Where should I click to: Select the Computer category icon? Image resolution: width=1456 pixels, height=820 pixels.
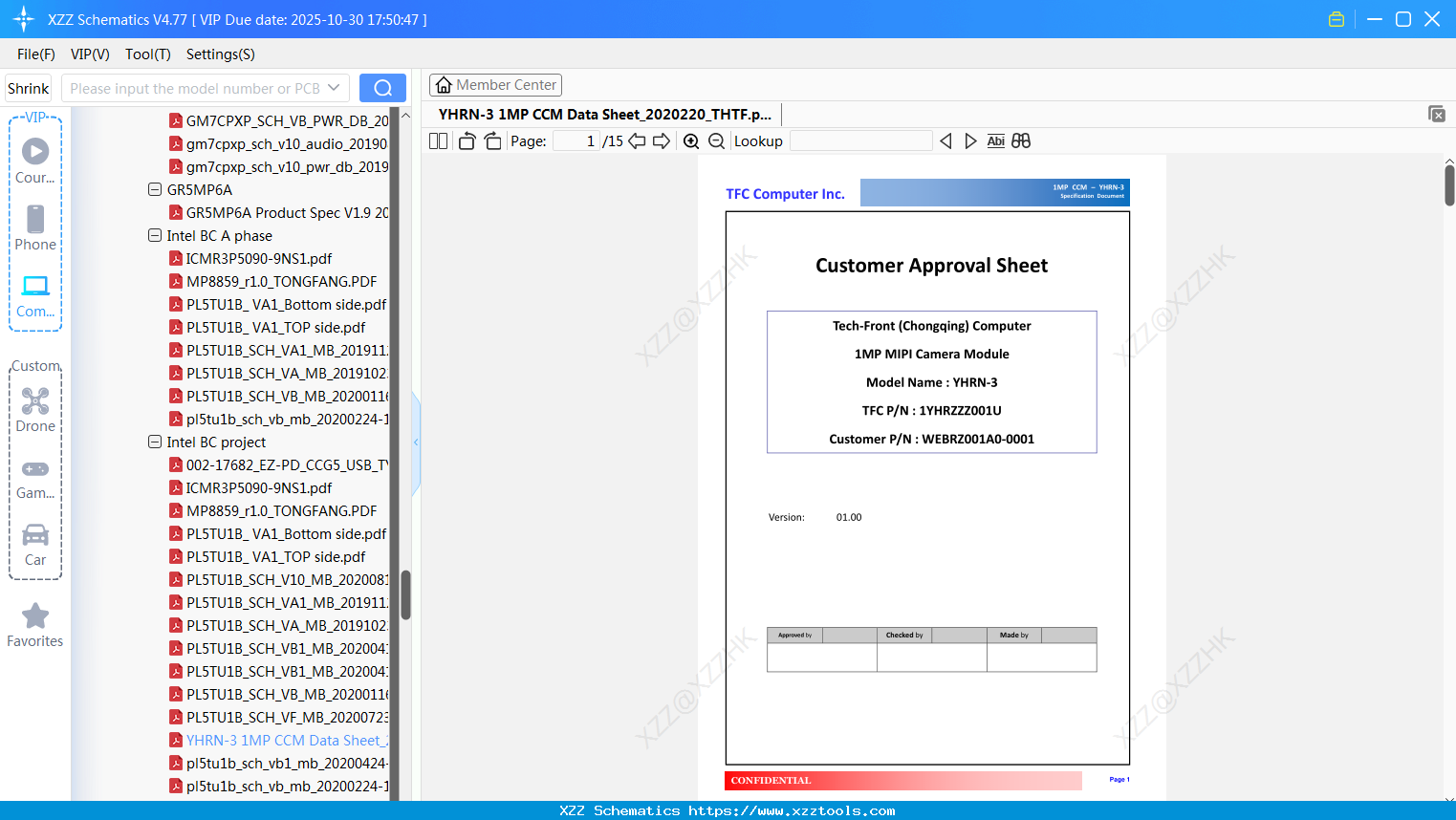35,295
